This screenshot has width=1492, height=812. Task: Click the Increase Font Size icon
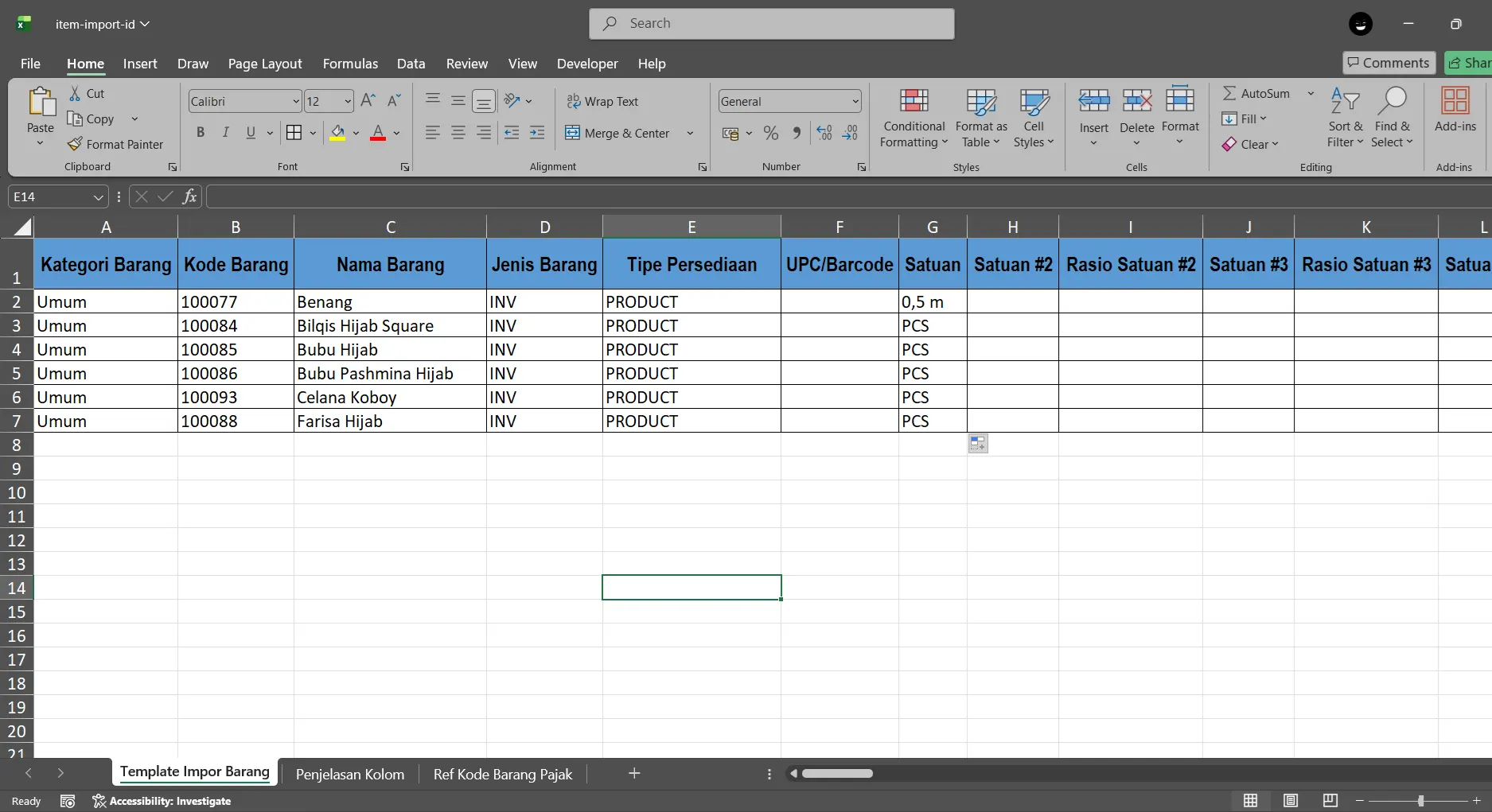[x=368, y=101]
